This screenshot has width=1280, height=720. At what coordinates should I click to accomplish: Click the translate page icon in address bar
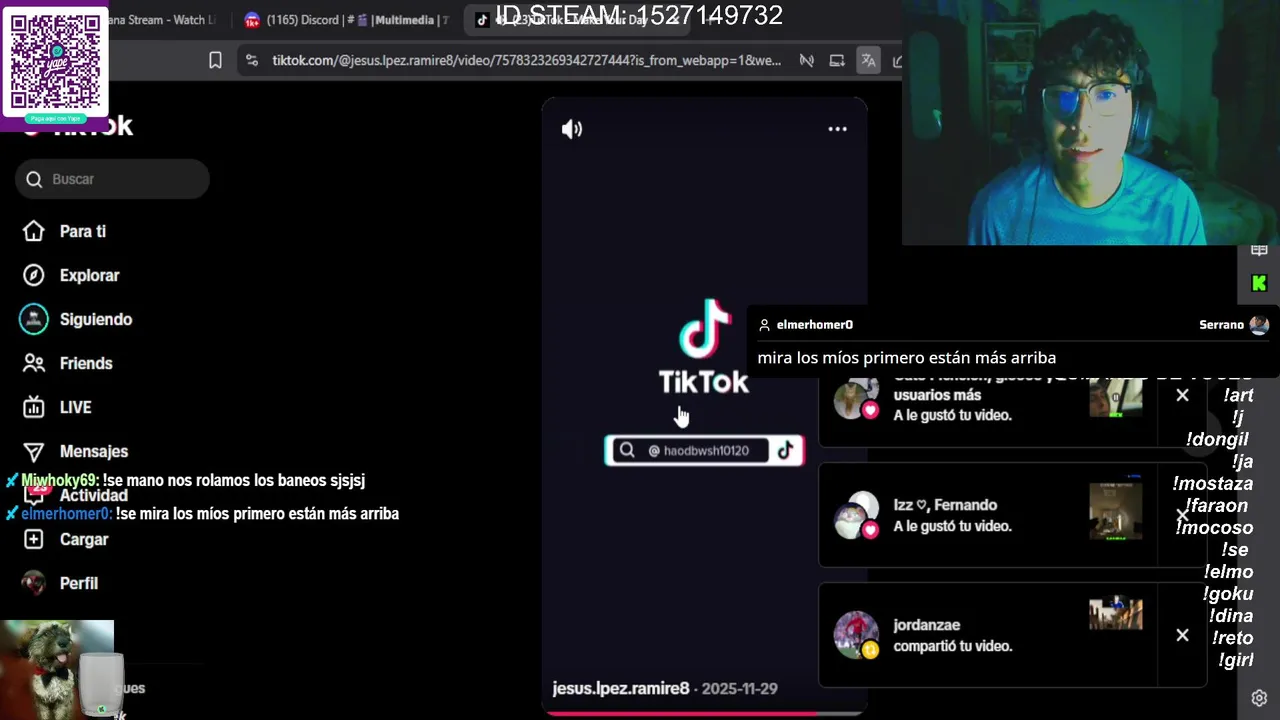point(868,61)
